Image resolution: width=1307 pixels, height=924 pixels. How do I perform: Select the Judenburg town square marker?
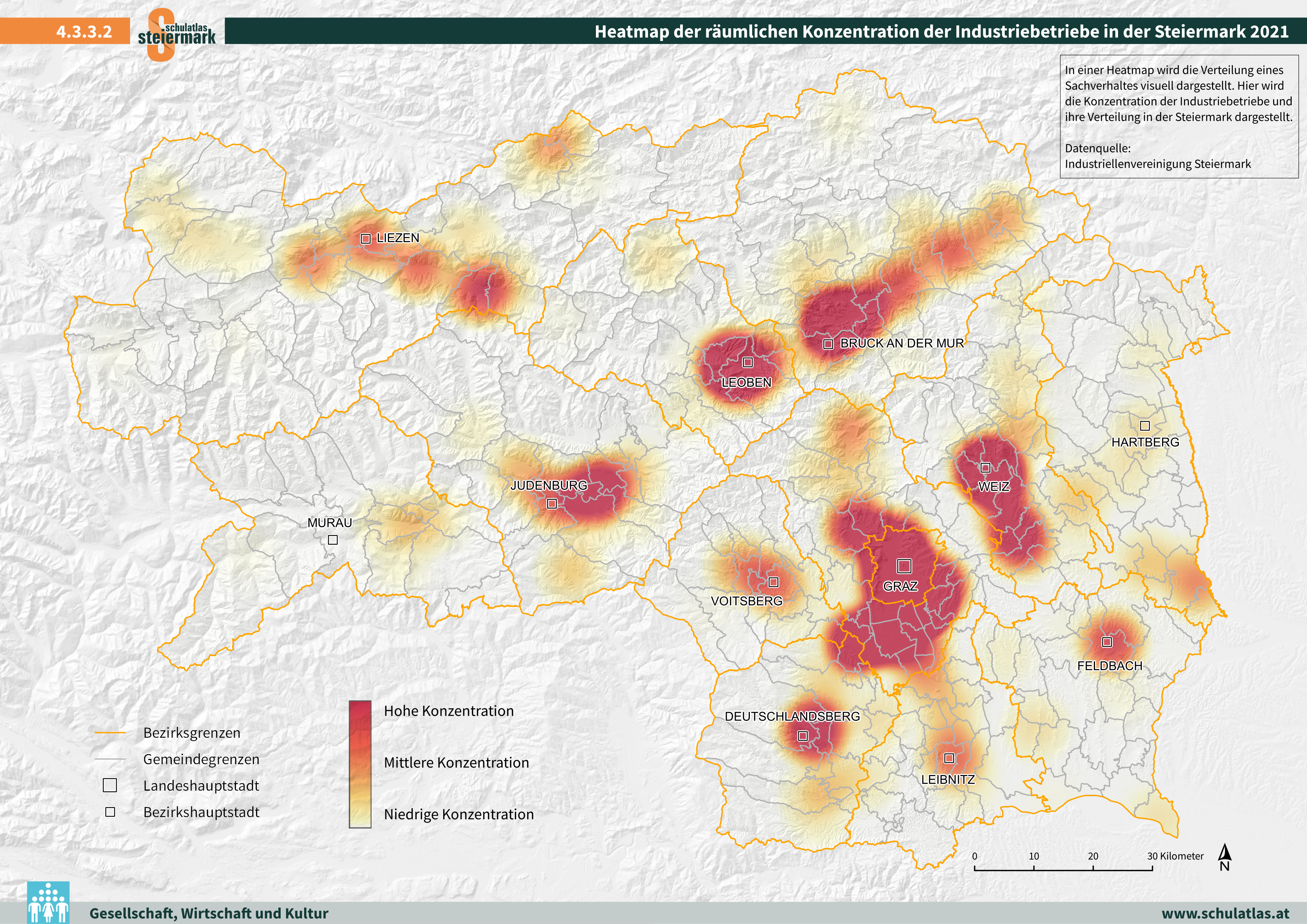[x=552, y=503]
